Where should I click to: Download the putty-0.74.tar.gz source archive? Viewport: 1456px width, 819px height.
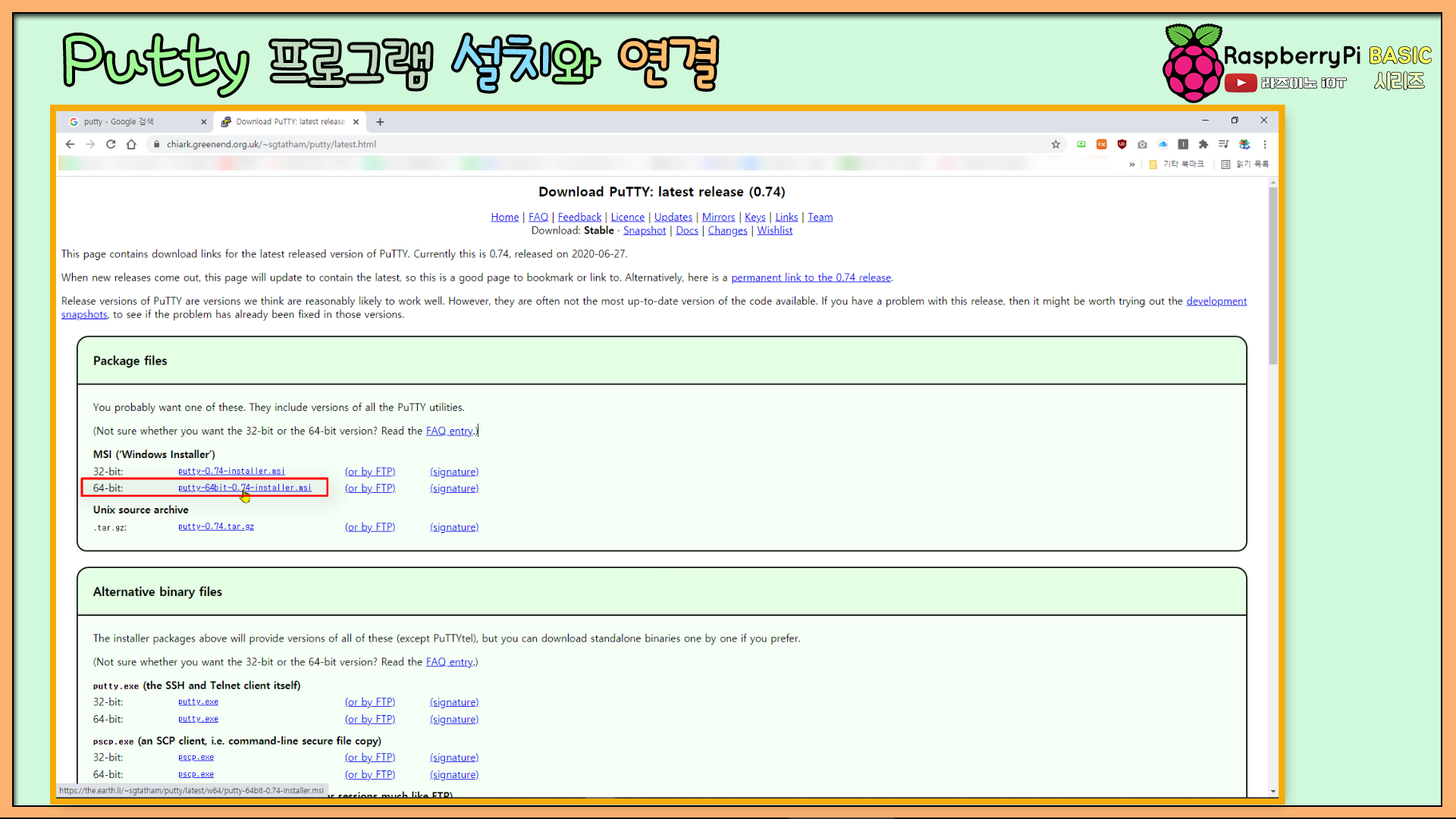(x=215, y=526)
